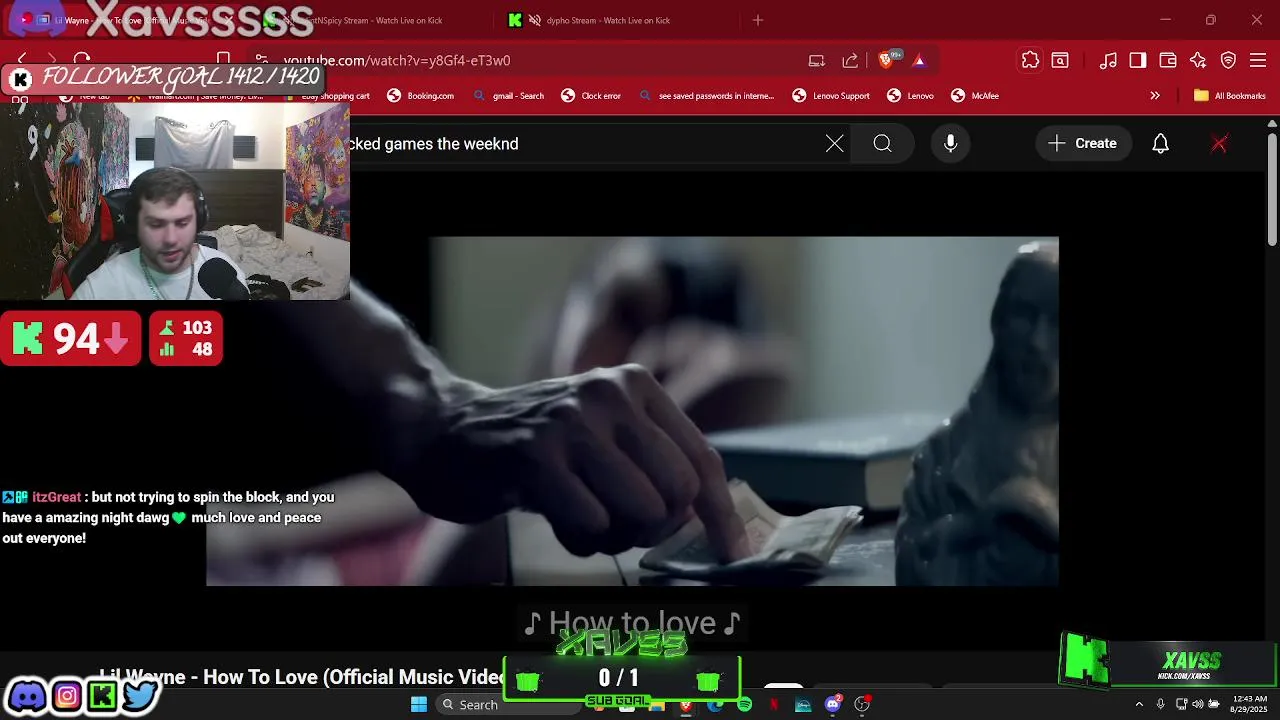Open the Leo AI sparkle icon
This screenshot has width=1280, height=720.
click(1198, 60)
